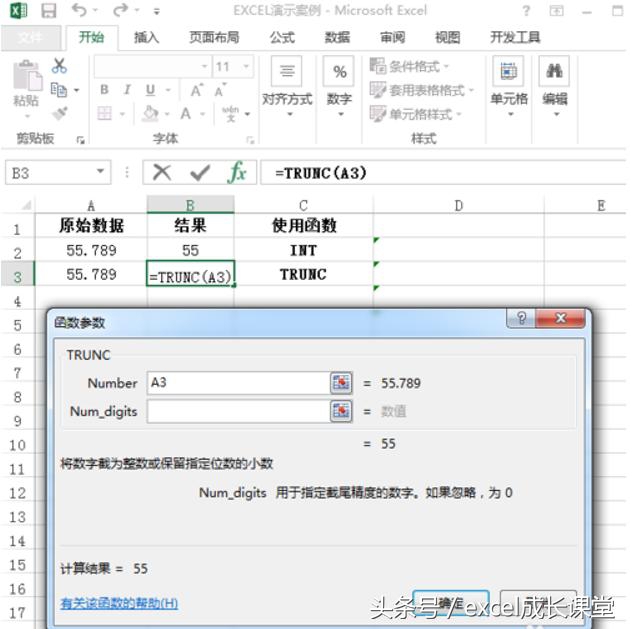The width and height of the screenshot is (630, 629).
Task: Click the fill color bucket icon
Action: pyautogui.click(x=150, y=114)
